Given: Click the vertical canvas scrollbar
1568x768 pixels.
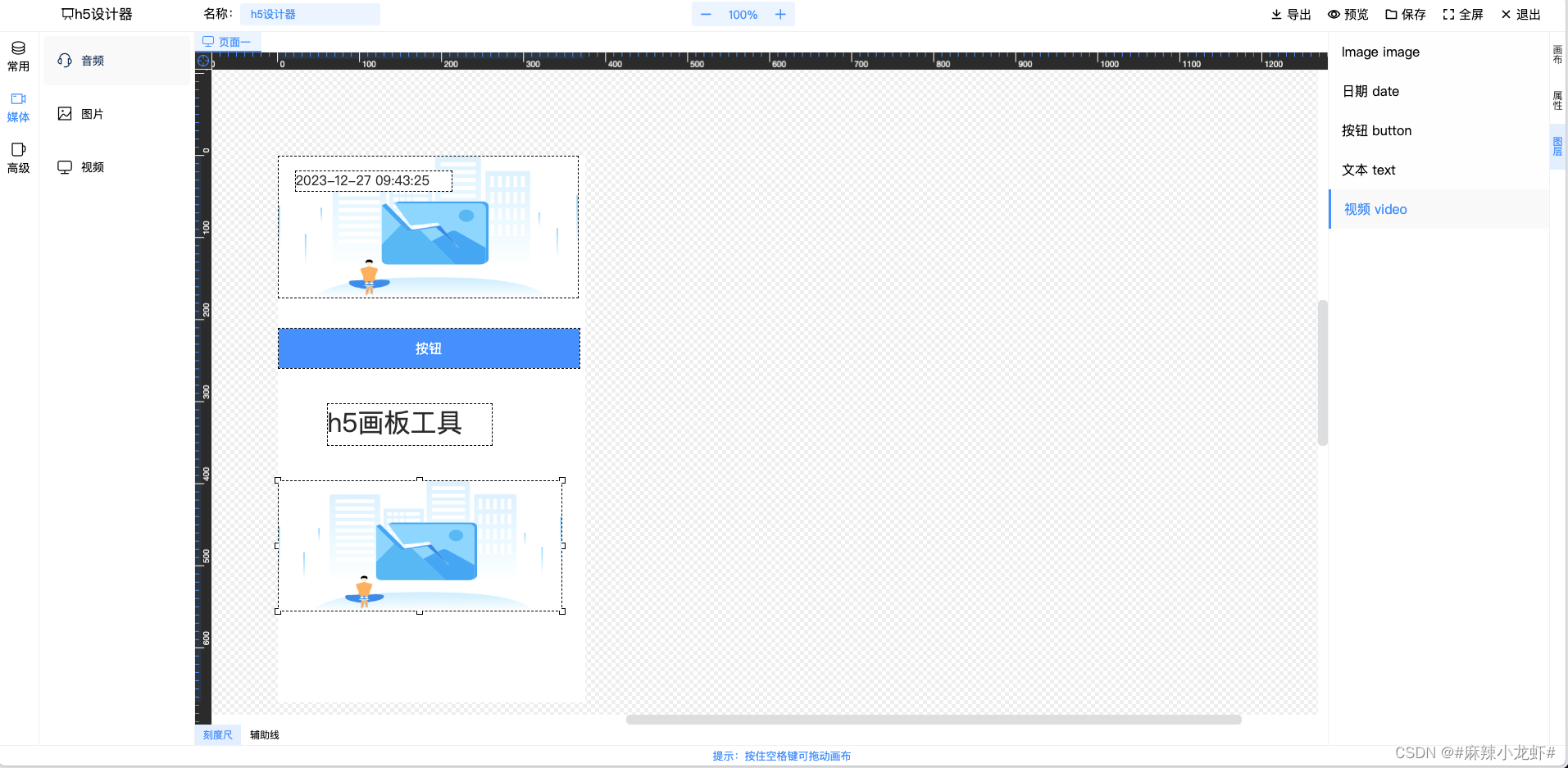Looking at the screenshot, I should (x=1322, y=373).
